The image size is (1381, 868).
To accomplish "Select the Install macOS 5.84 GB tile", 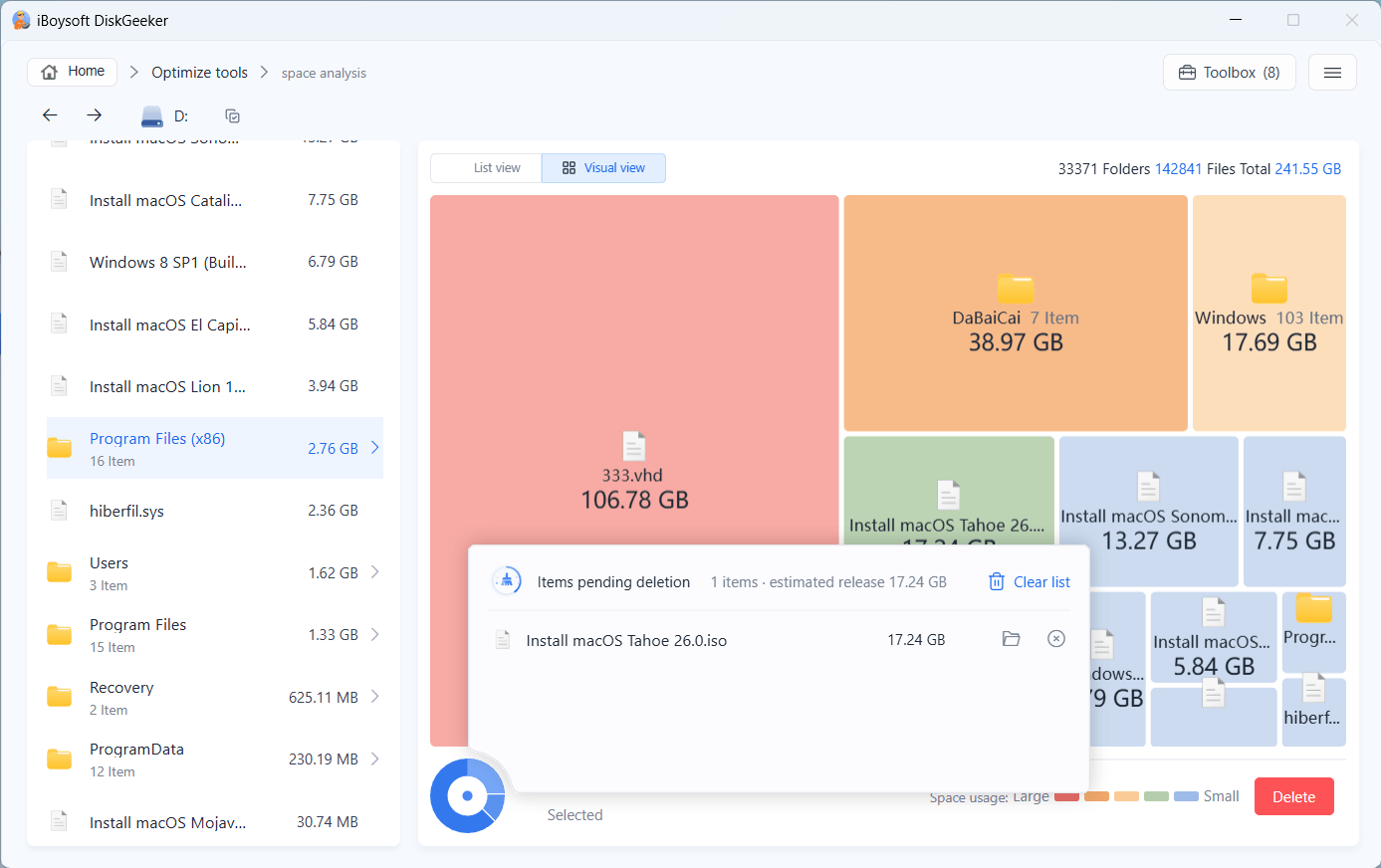I will click(1213, 637).
